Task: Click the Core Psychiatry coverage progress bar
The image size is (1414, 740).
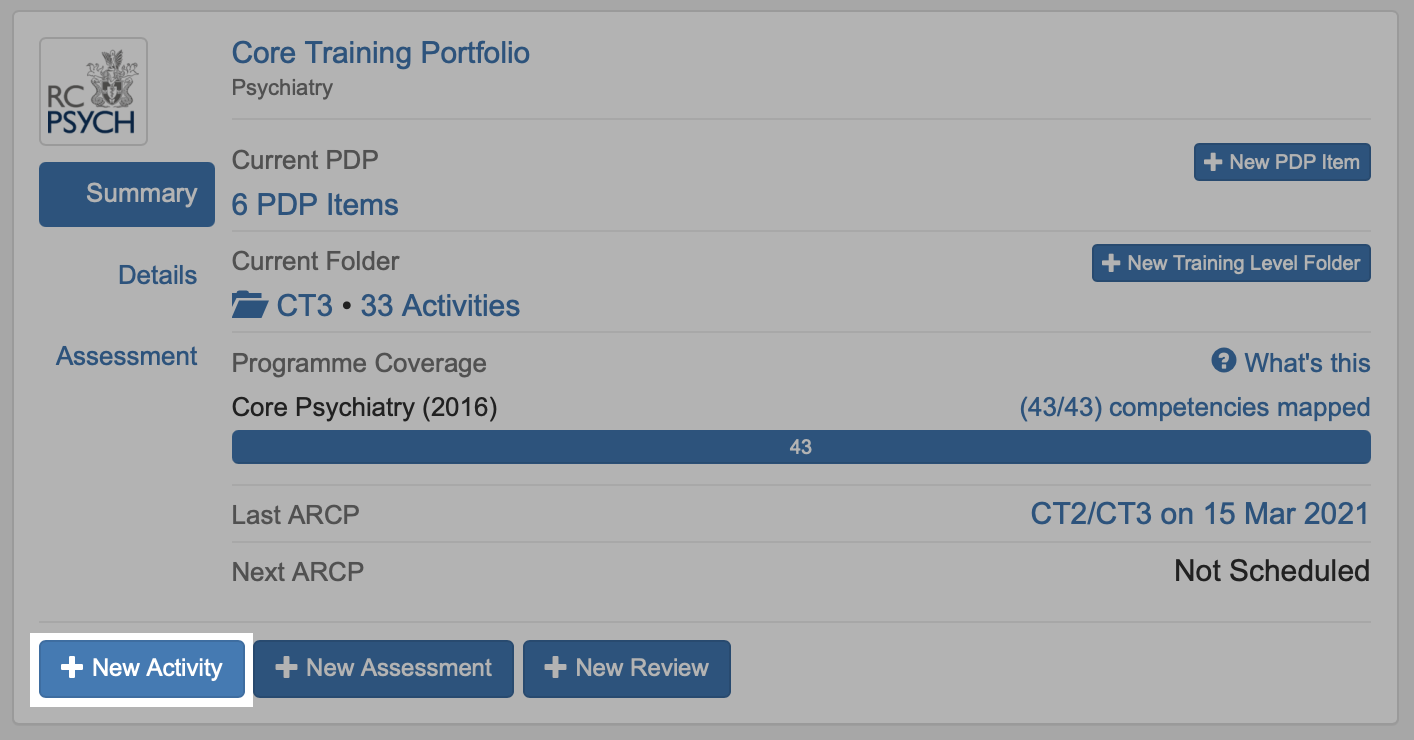Action: pyautogui.click(x=800, y=447)
